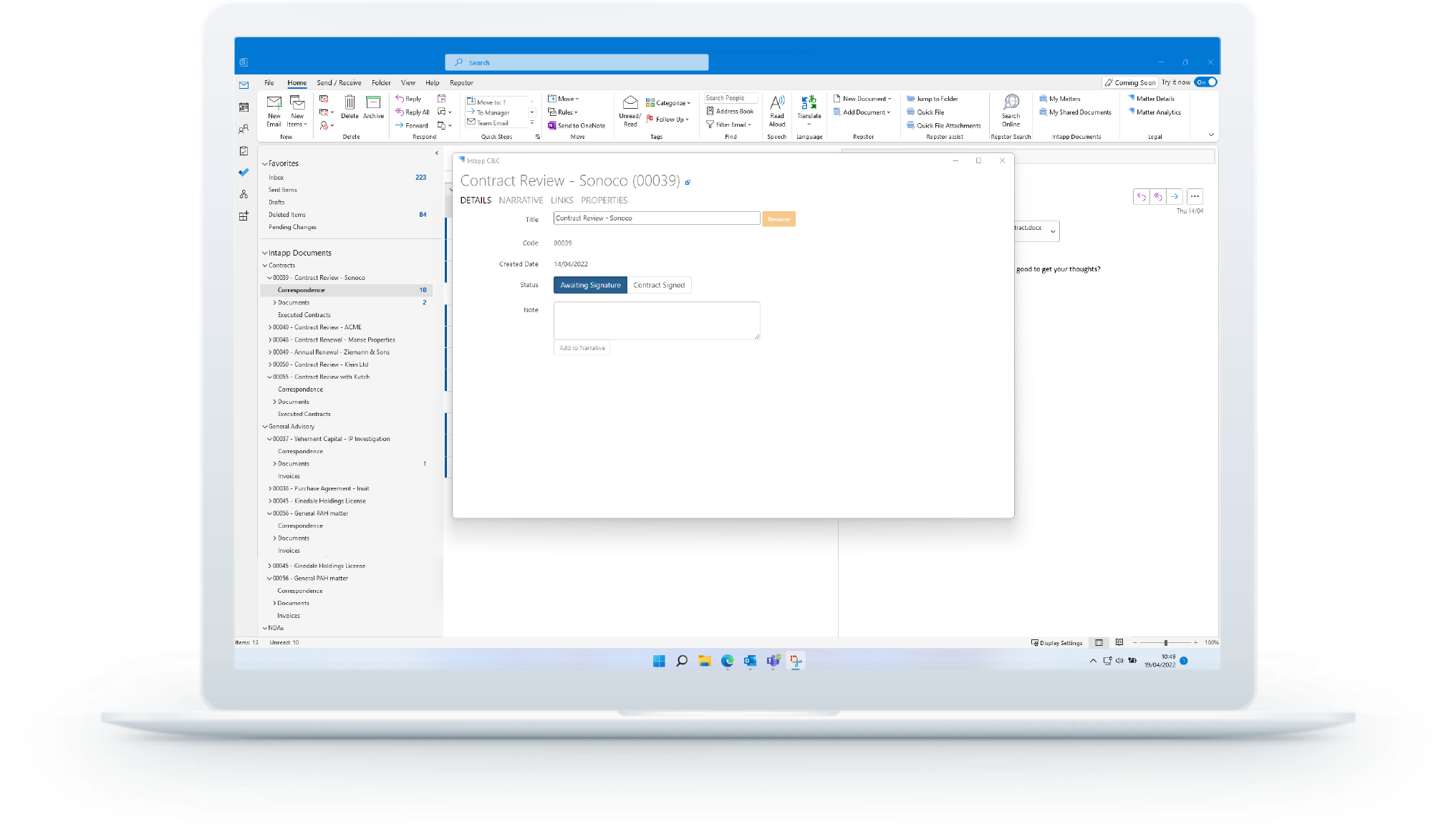Click the Unread/Read envelope icon
1456x837 pixels.
pos(630,102)
